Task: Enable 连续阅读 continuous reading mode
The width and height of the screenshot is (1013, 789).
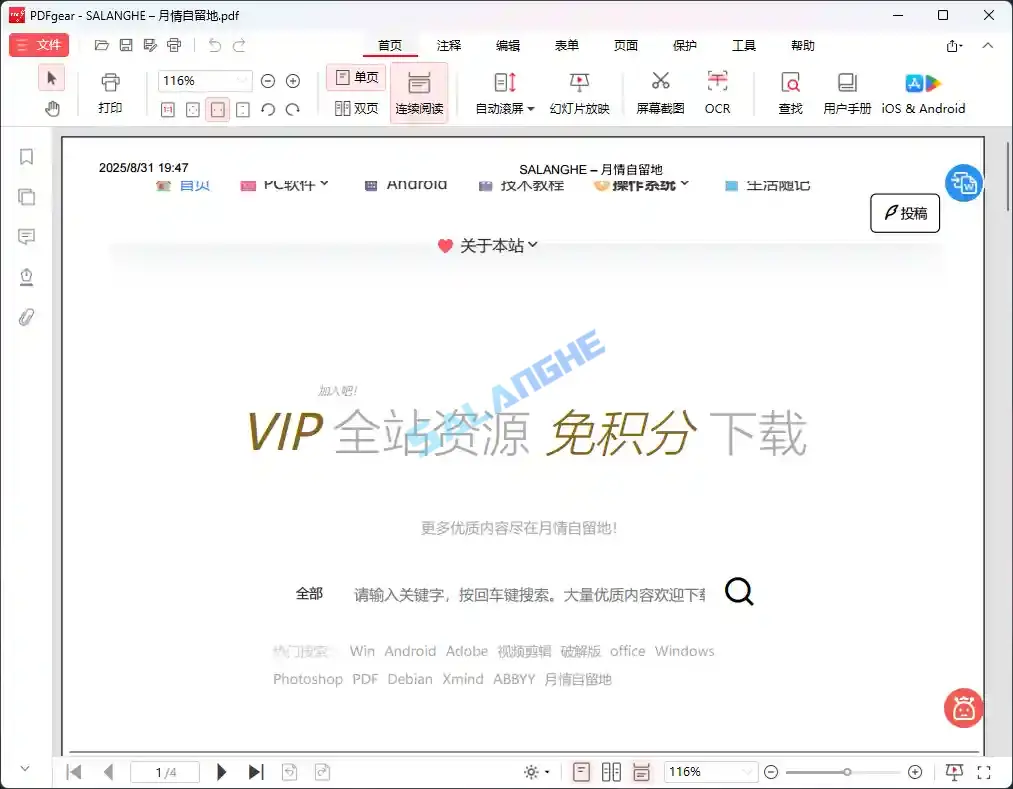Action: [x=419, y=92]
